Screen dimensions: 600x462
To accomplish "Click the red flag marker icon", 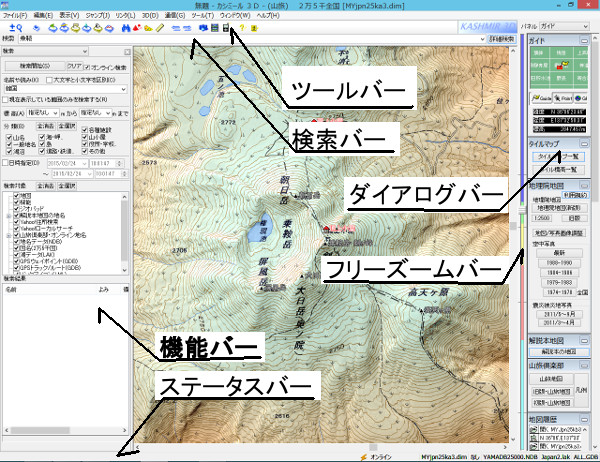I will pyautogui.click(x=137, y=28).
